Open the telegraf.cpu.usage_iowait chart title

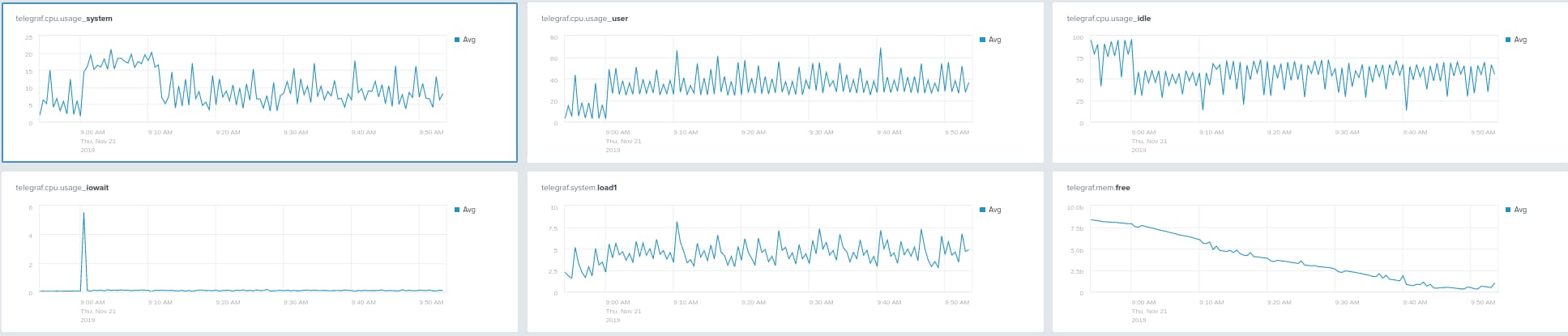click(x=62, y=188)
